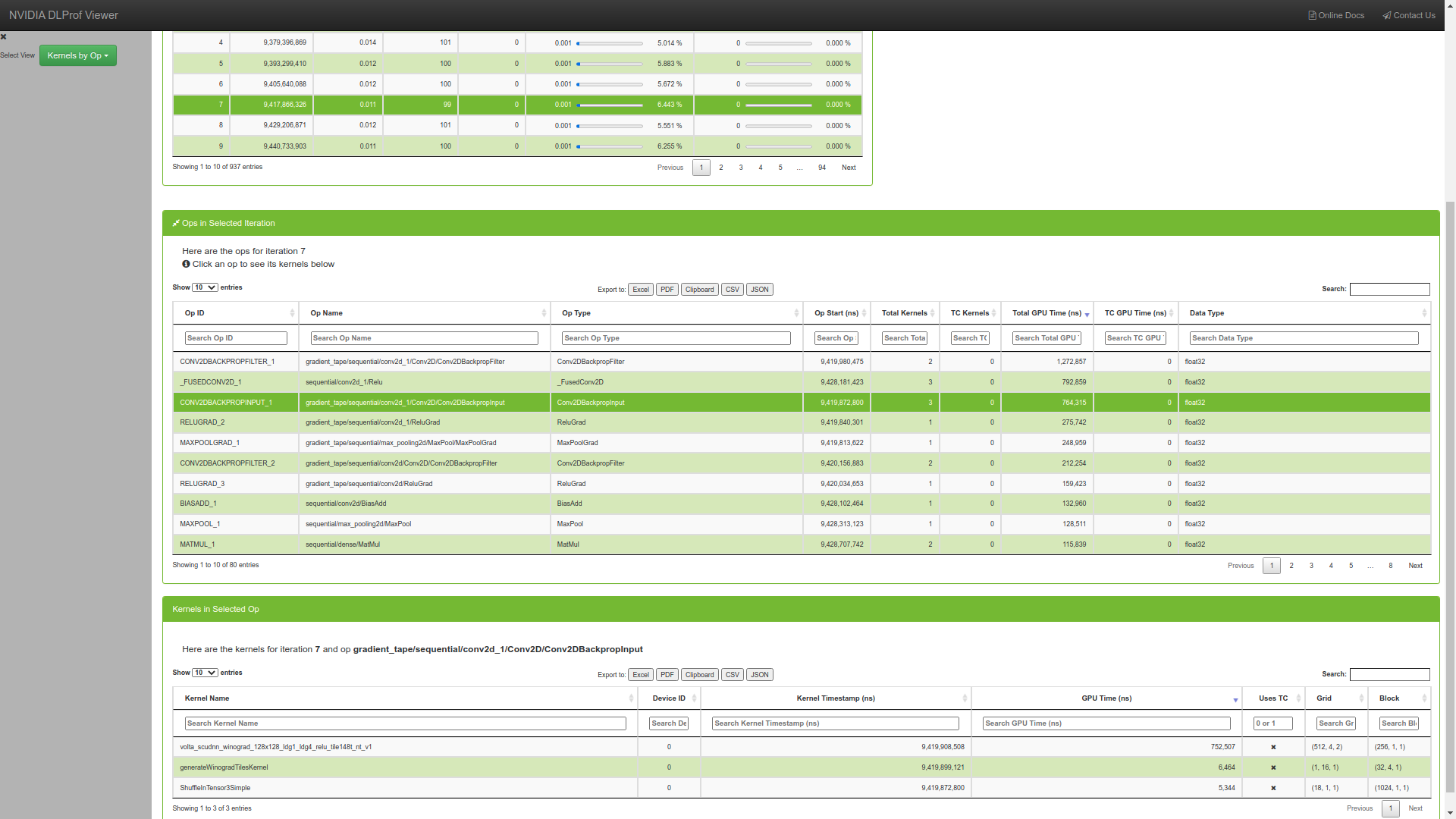Click the collapse icon beside Ops in Selected Iteration
Viewport: 1456px width, 819px height.
tap(176, 223)
